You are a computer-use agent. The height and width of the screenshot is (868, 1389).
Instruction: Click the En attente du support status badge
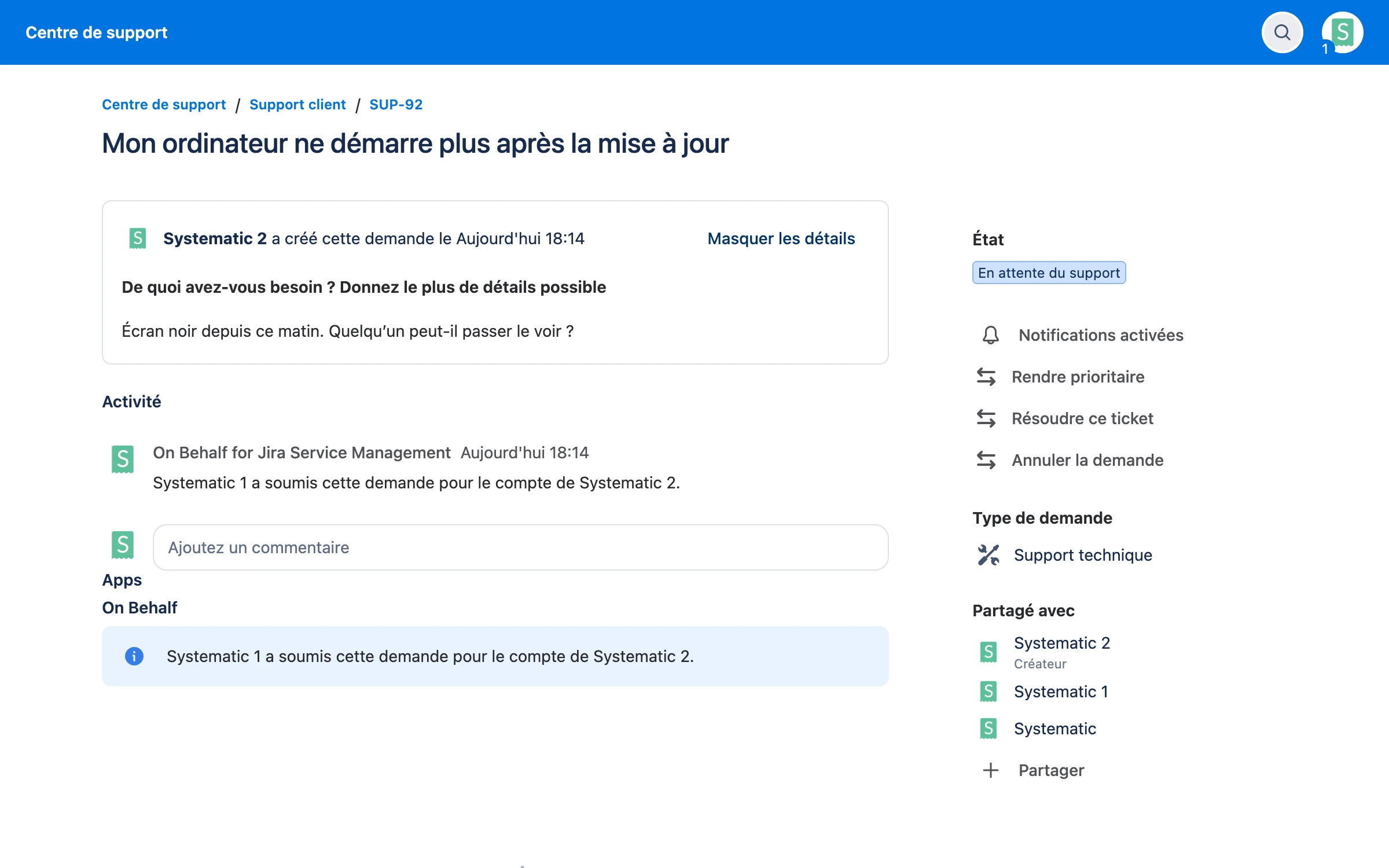[x=1049, y=273]
